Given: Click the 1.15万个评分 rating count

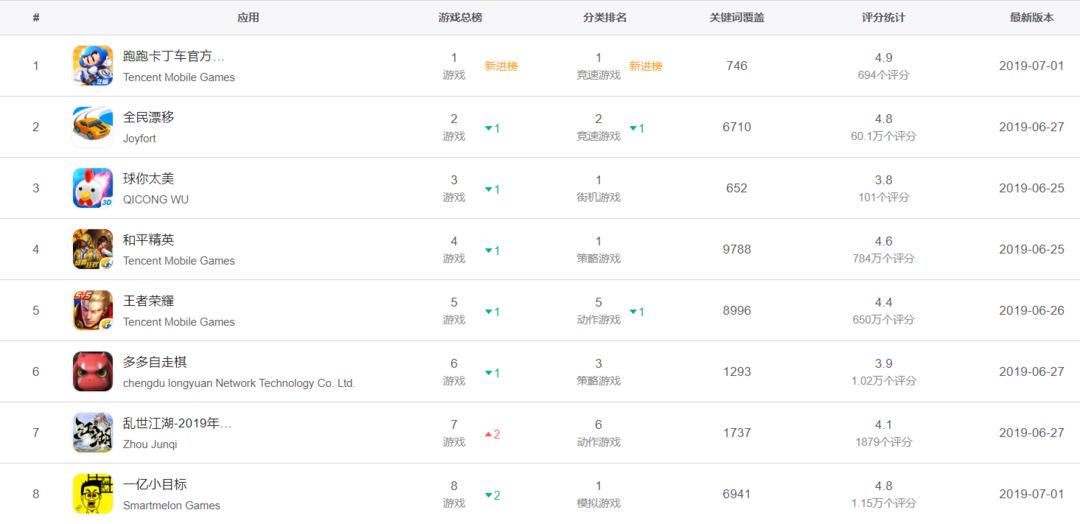Looking at the screenshot, I should [x=884, y=503].
